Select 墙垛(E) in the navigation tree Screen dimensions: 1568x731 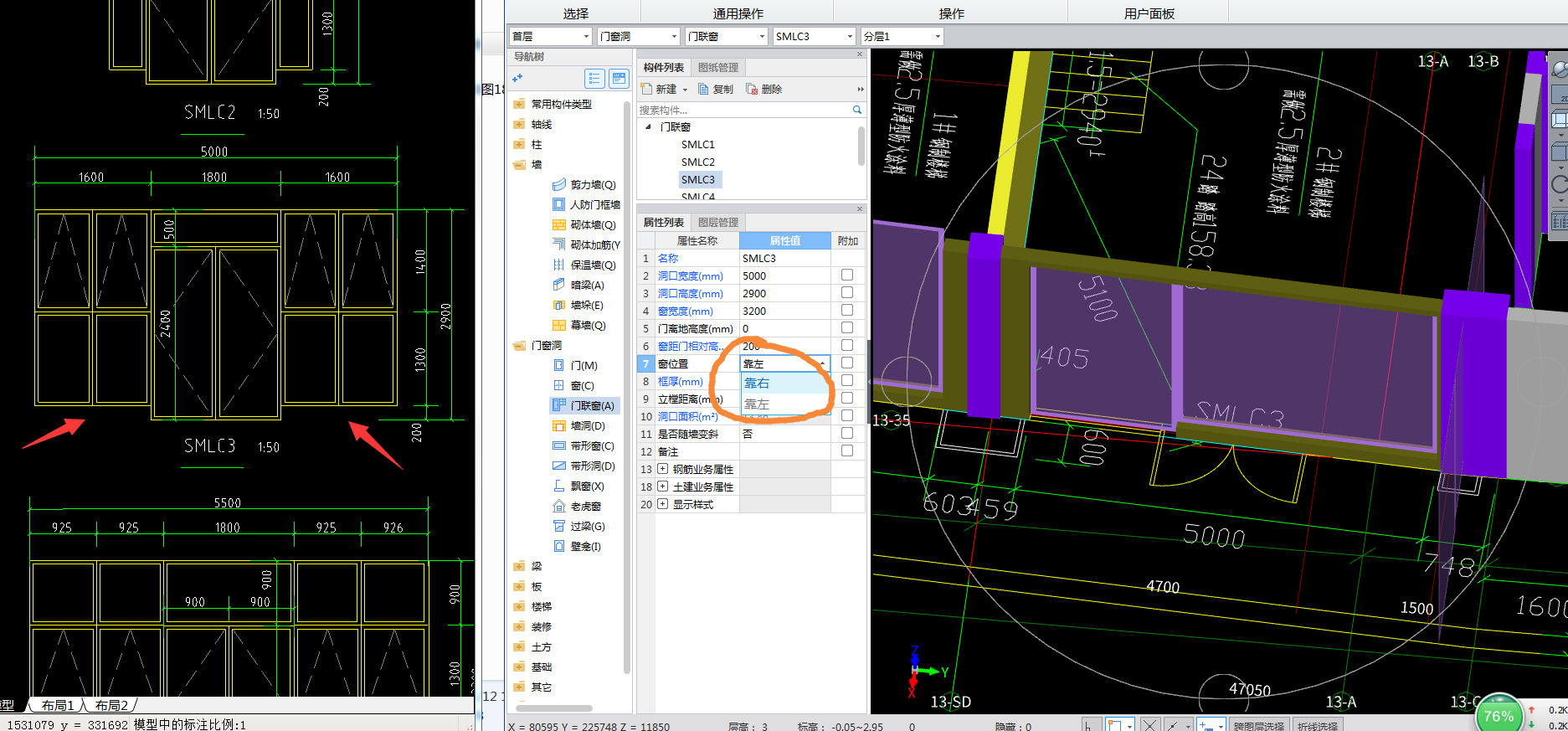click(x=578, y=306)
